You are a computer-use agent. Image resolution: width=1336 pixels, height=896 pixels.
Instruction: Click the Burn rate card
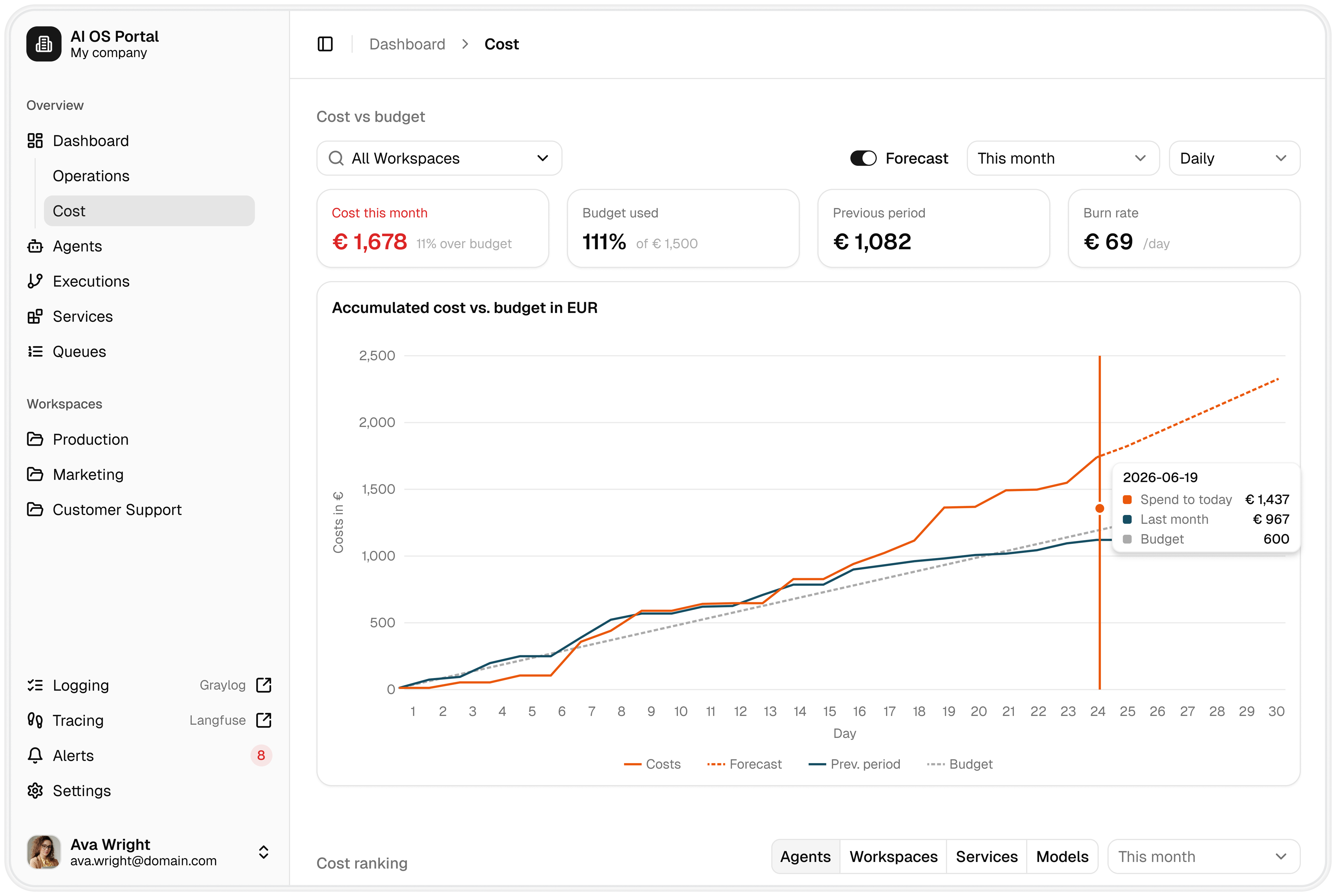tap(1184, 228)
